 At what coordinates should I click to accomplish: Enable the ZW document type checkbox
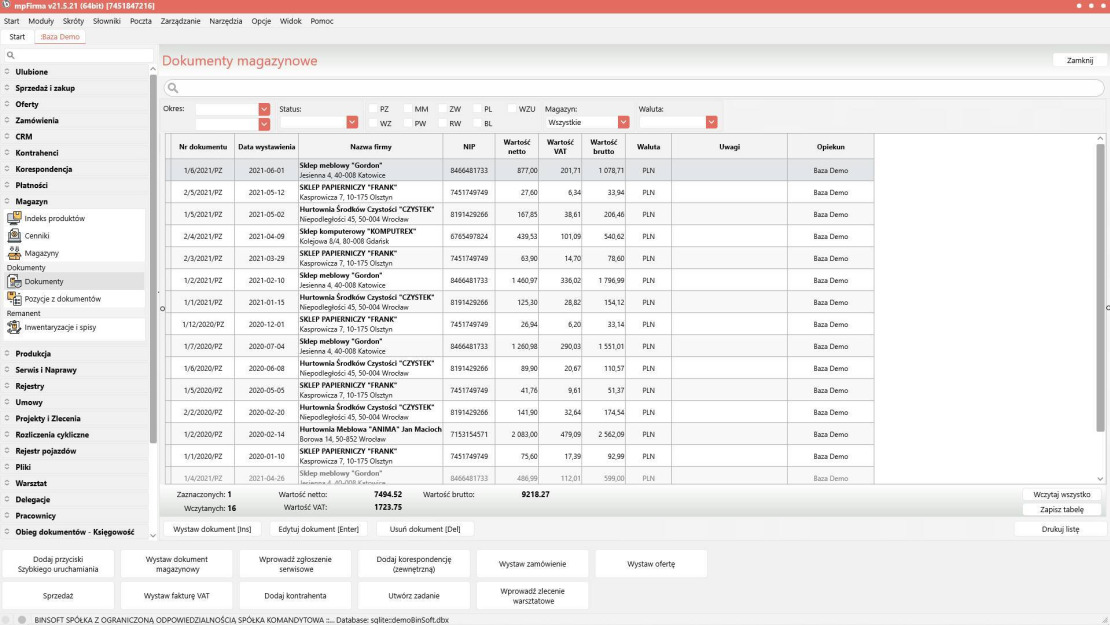pos(442,109)
